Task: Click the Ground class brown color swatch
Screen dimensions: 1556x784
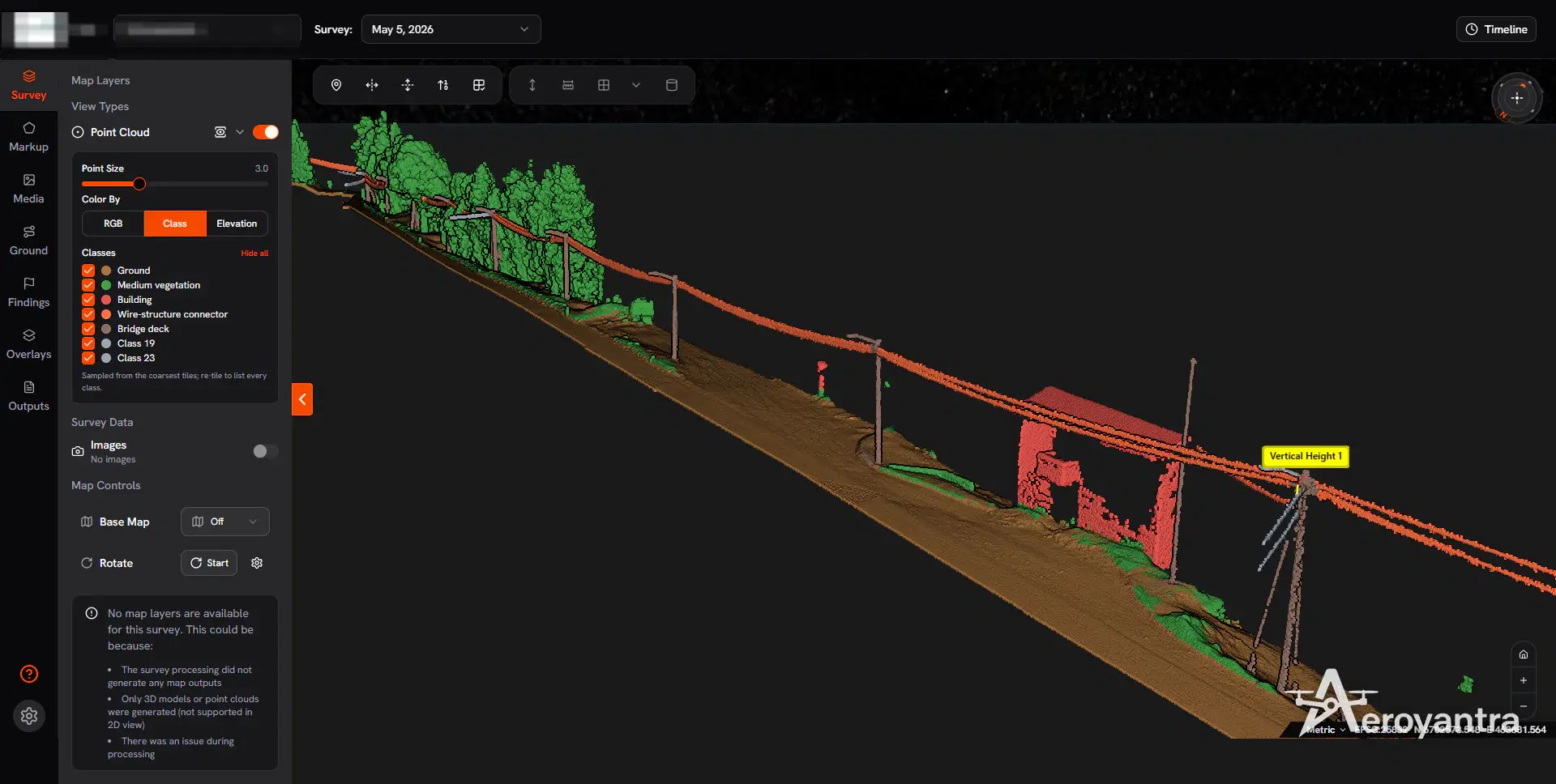Action: (x=106, y=271)
